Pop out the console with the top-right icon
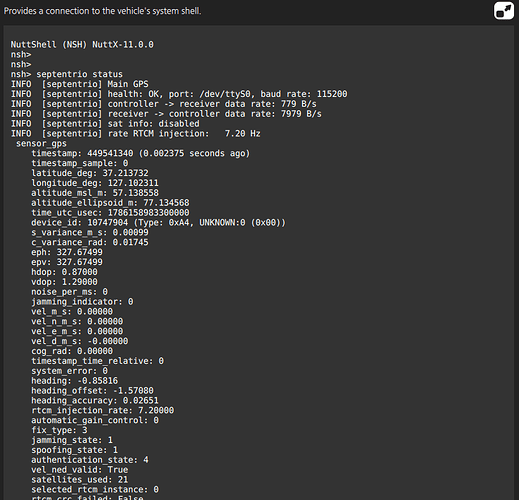Image resolution: width=519 pixels, height=500 pixels. [x=504, y=11]
